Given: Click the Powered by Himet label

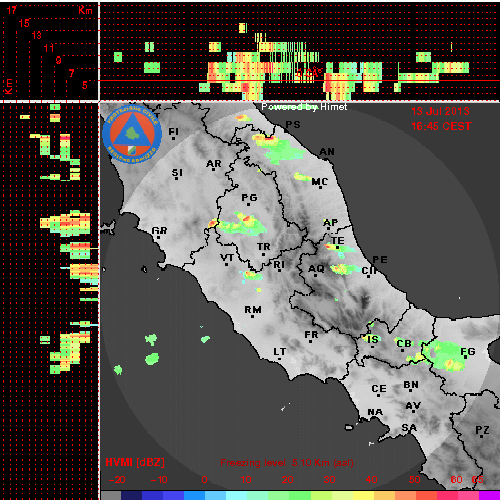Looking at the screenshot, I should [304, 107].
